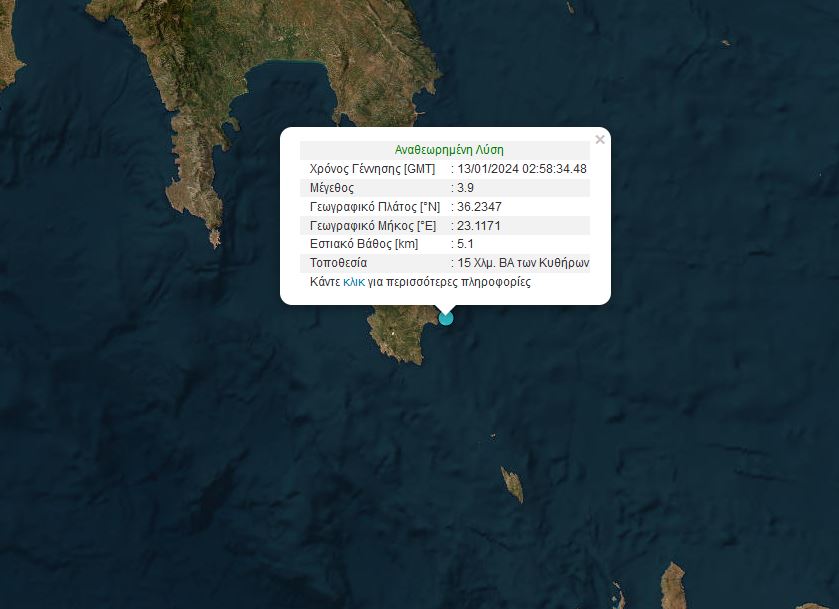Image resolution: width=839 pixels, height=609 pixels.
Task: Click the latitude value 36.2347
Action: [479, 207]
